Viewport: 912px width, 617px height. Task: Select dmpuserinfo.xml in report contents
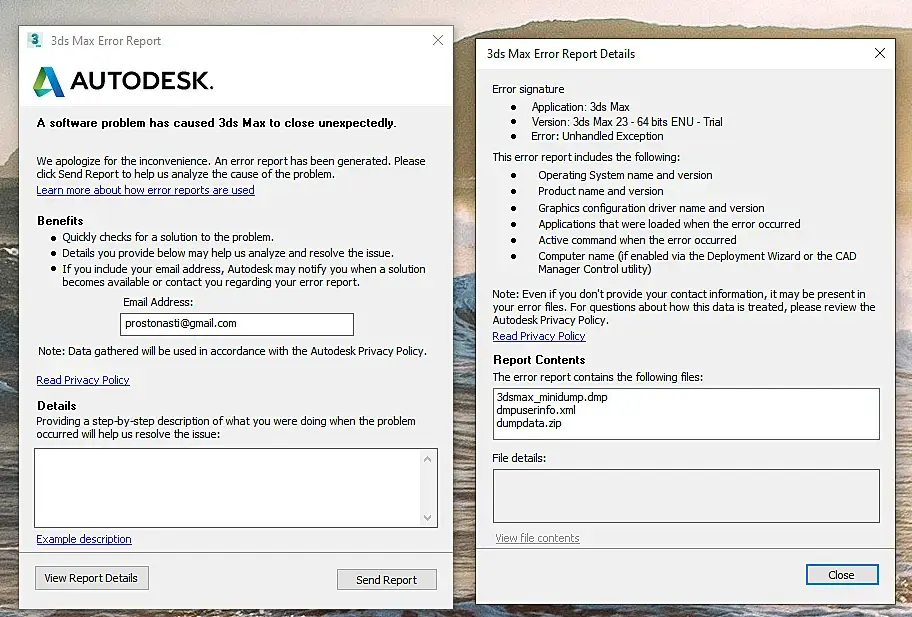point(536,410)
